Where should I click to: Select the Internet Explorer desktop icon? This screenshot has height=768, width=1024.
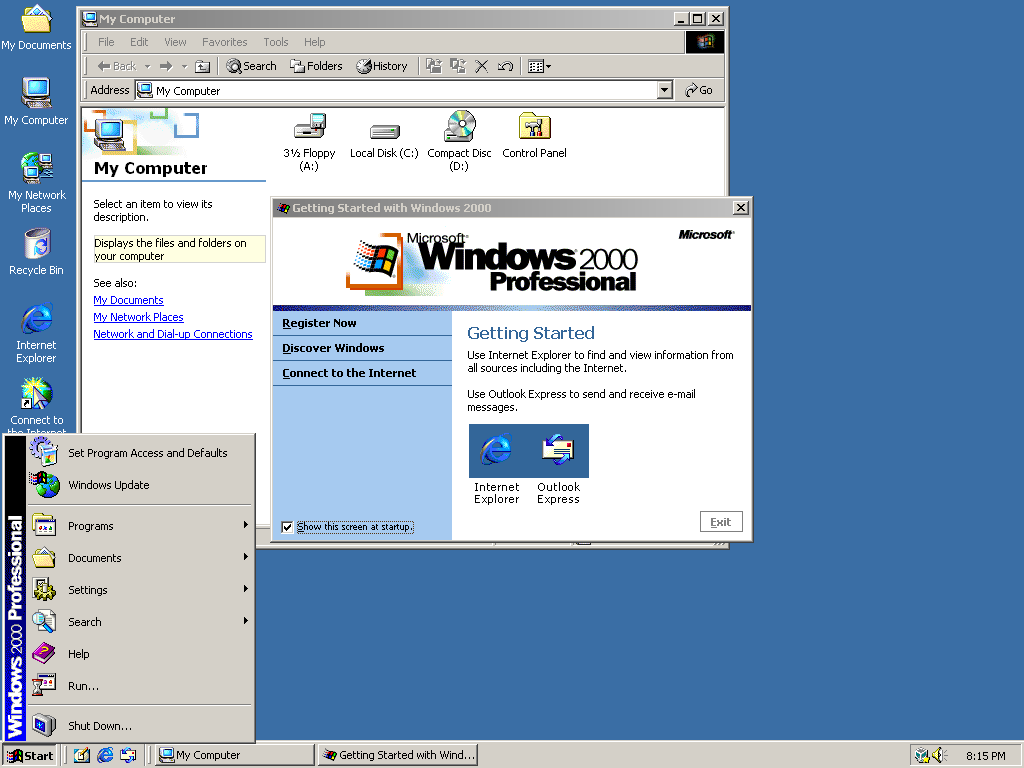[x=37, y=333]
